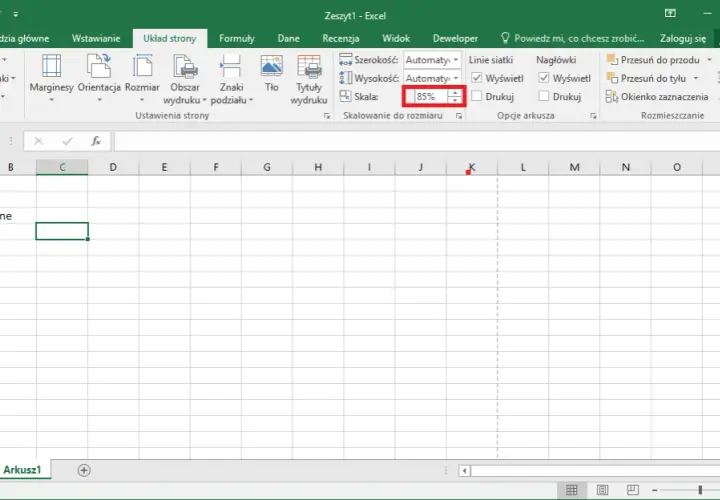Viewport: 720px width, 500px height.
Task: Open the Skalowanie do rozmiaru dialog launcher
Action: click(459, 116)
